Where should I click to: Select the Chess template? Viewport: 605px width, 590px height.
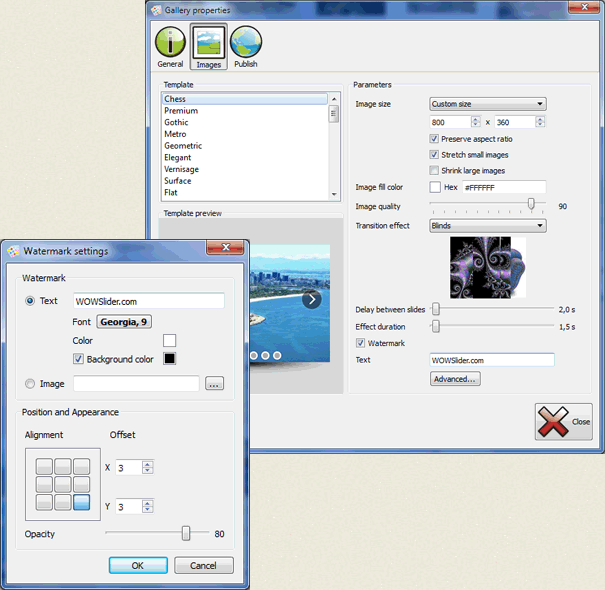(245, 99)
